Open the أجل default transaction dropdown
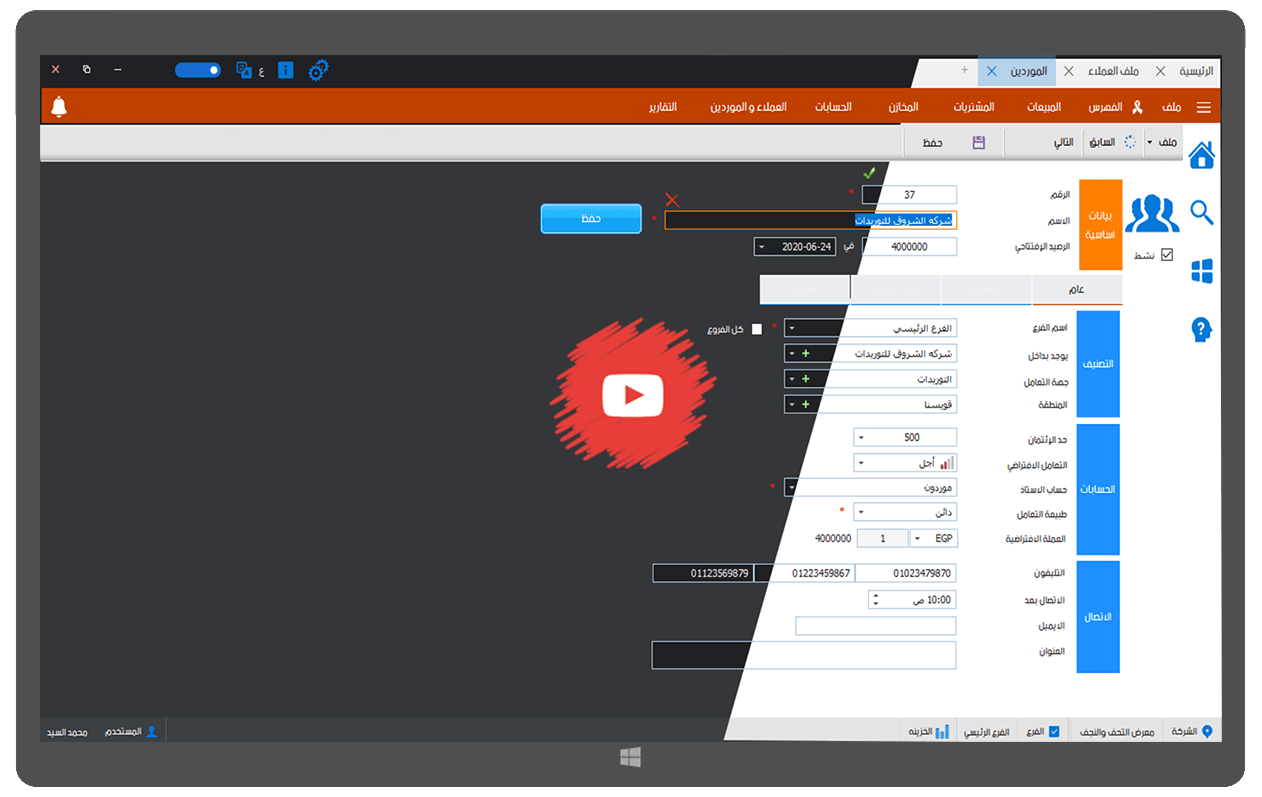1262x797 pixels. pos(862,463)
